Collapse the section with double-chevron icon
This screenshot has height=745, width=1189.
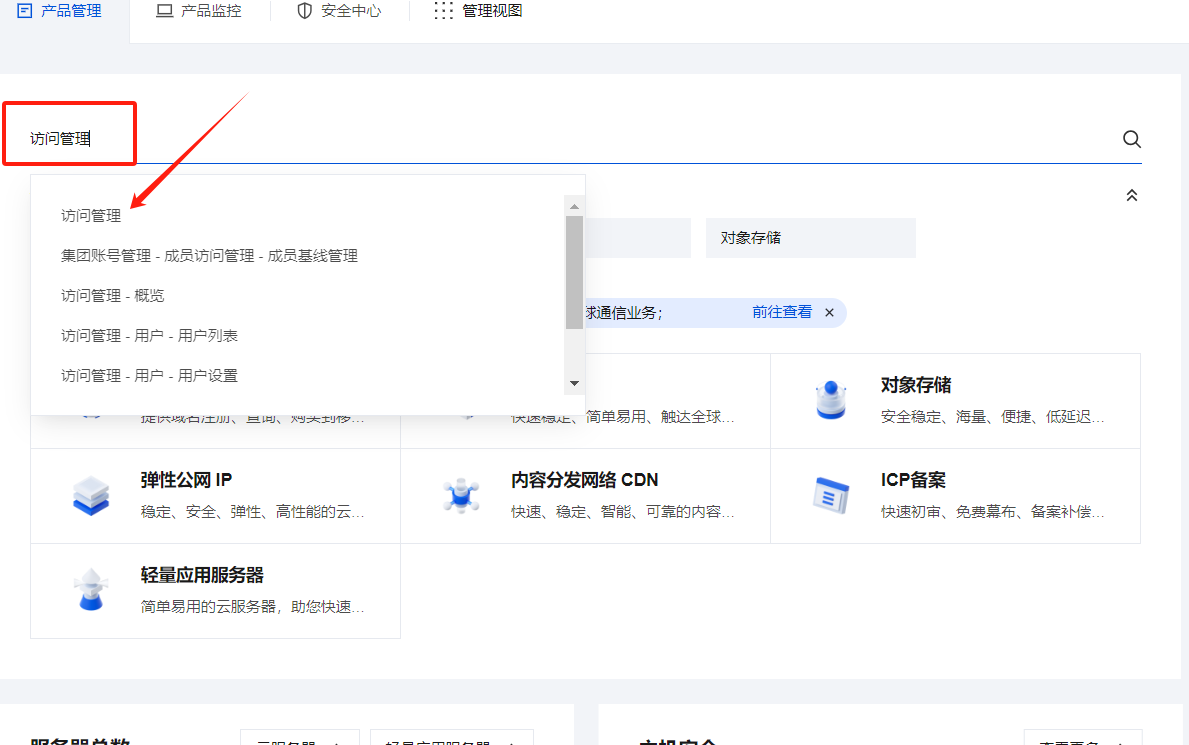(x=1131, y=196)
